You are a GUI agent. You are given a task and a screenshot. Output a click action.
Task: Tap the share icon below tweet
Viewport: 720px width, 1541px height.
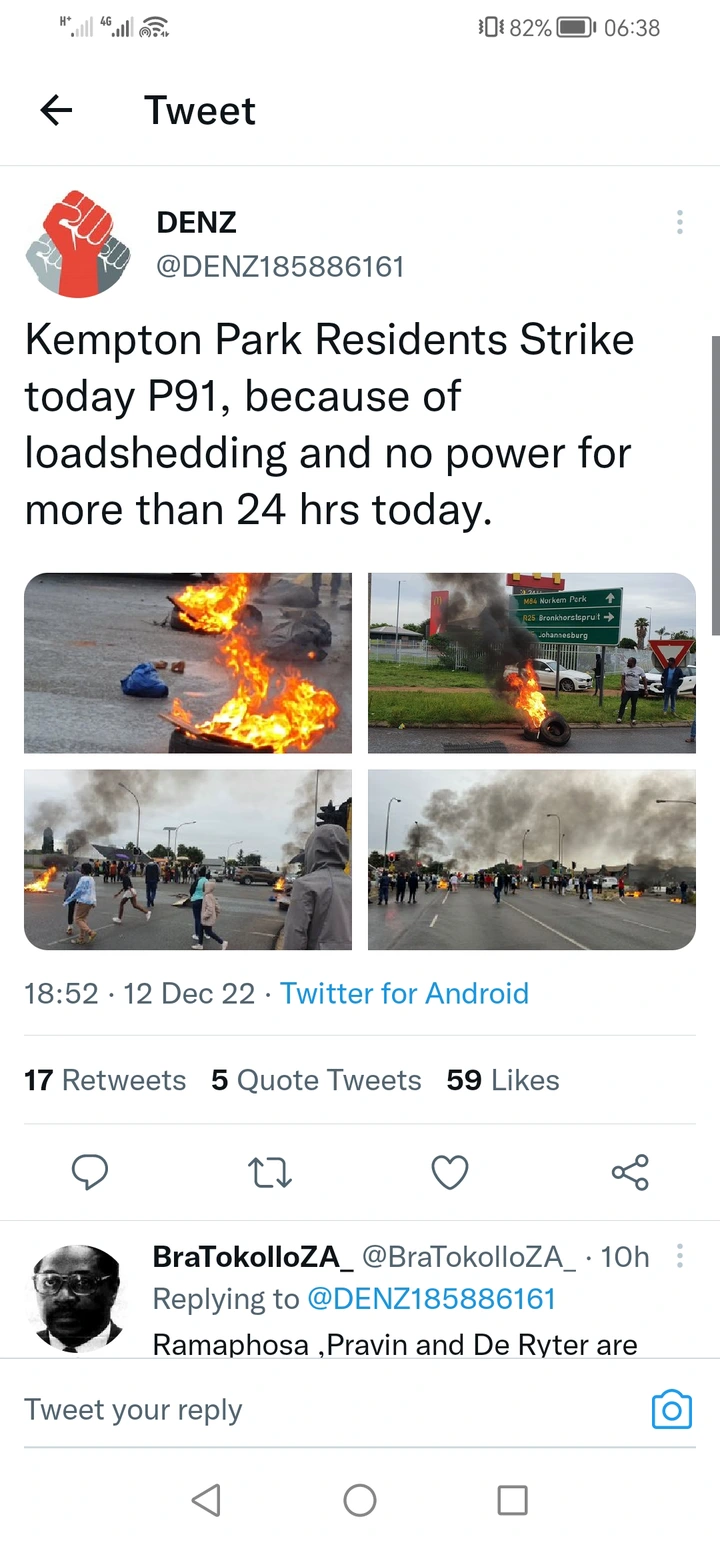[x=630, y=1172]
